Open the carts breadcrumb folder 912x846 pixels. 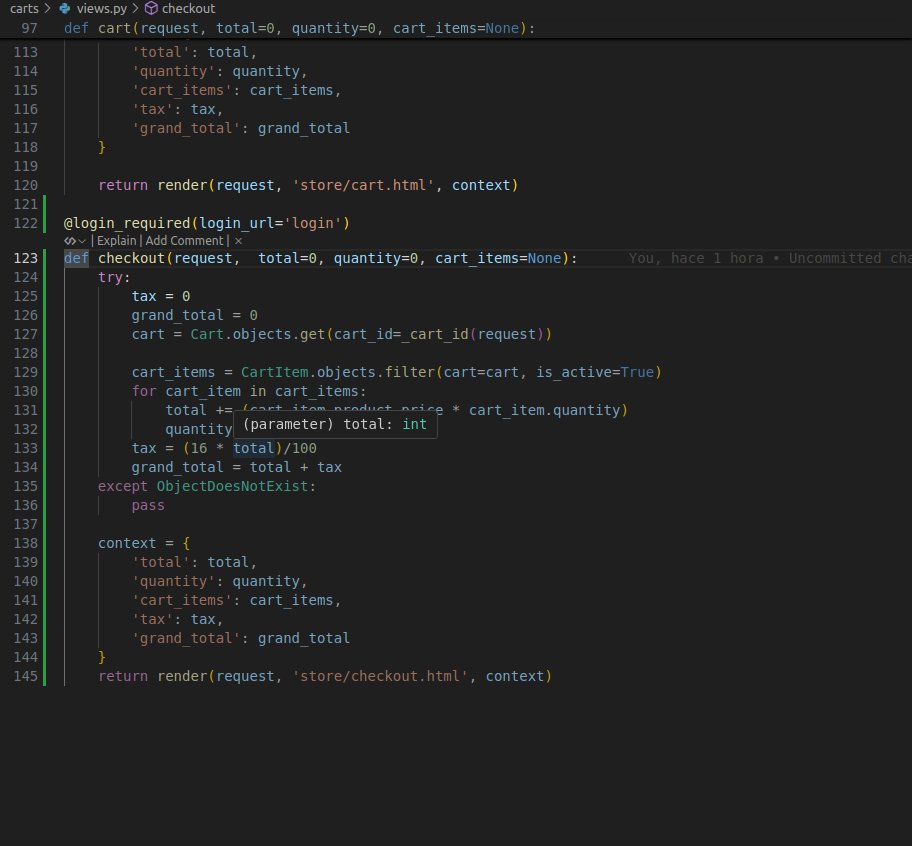(x=24, y=8)
